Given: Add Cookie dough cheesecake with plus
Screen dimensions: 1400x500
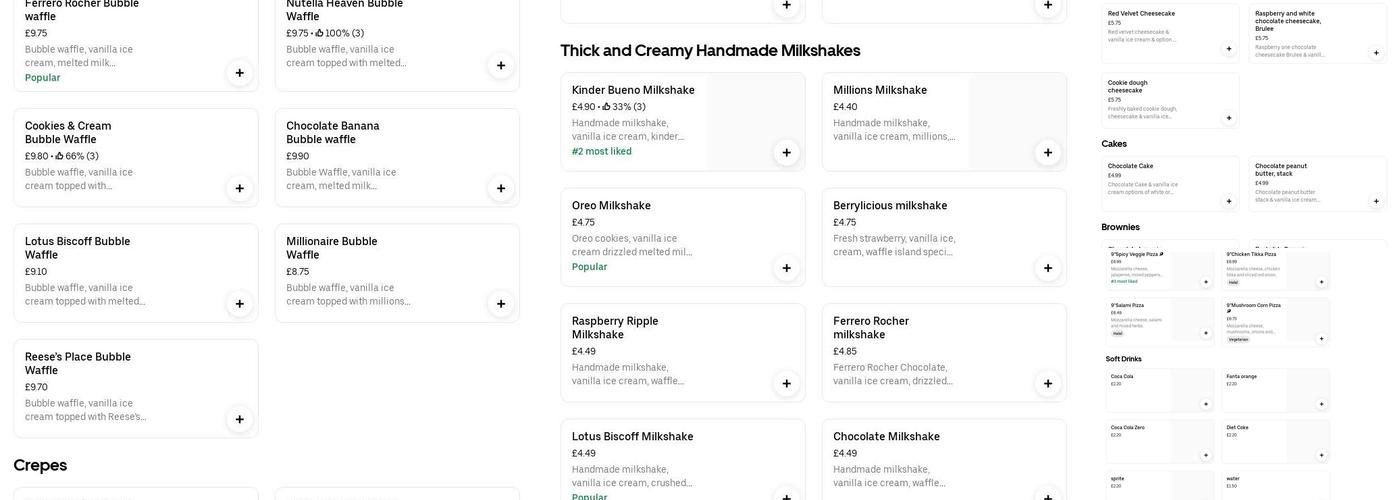Looking at the screenshot, I should (x=1229, y=118).
